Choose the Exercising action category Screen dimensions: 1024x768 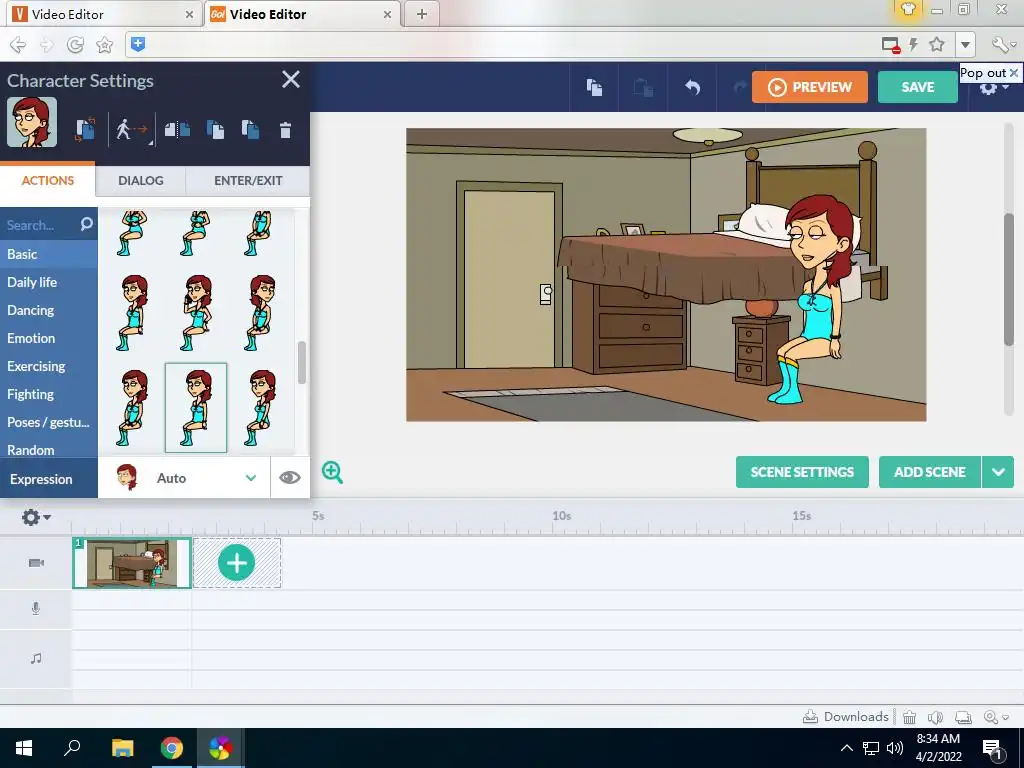[x=49, y=366]
